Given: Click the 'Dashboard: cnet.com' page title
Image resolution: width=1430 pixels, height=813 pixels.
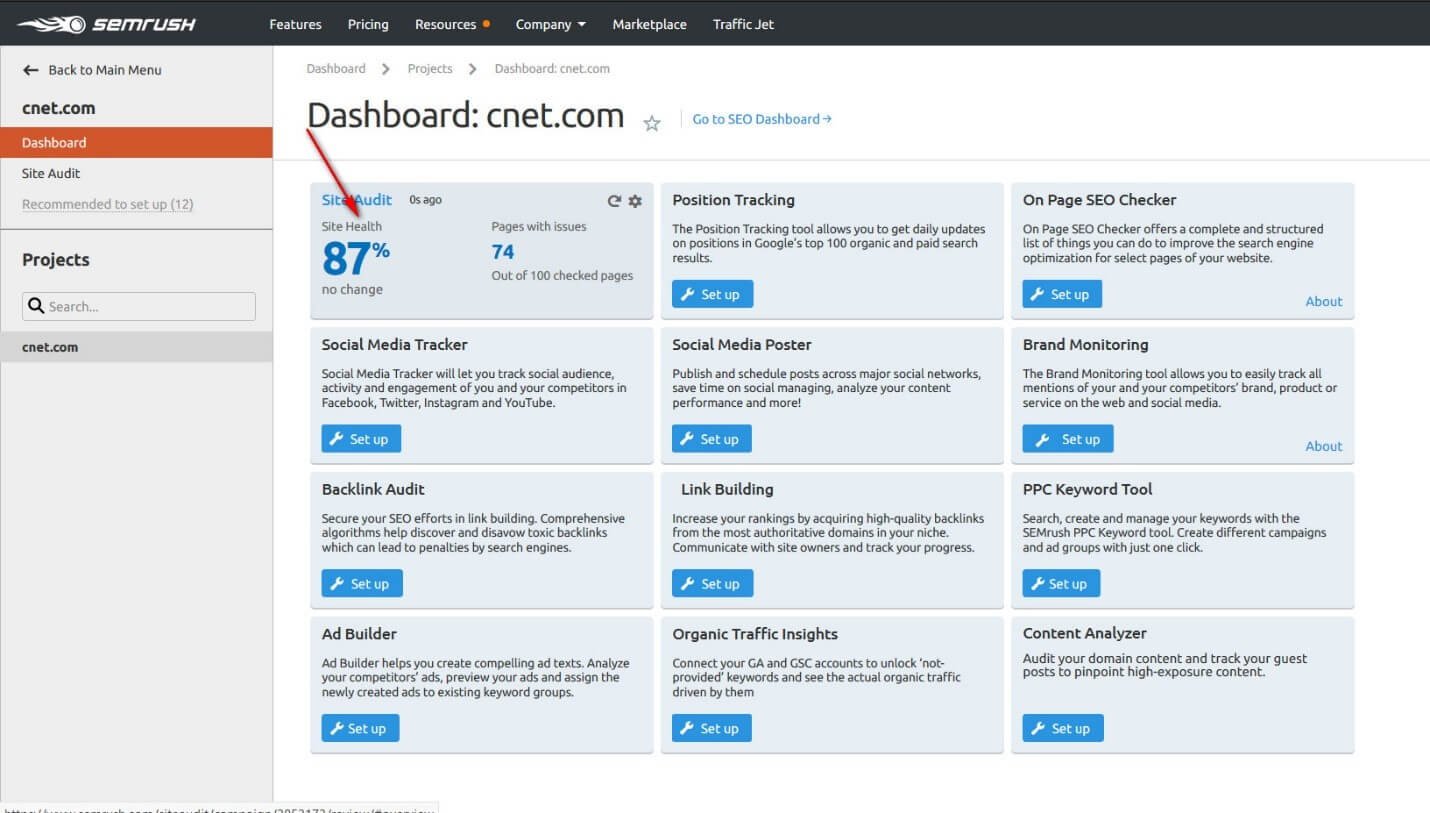Looking at the screenshot, I should click(466, 116).
